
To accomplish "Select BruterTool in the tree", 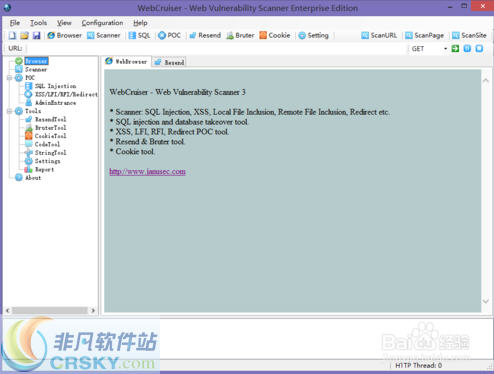I will click(x=50, y=128).
